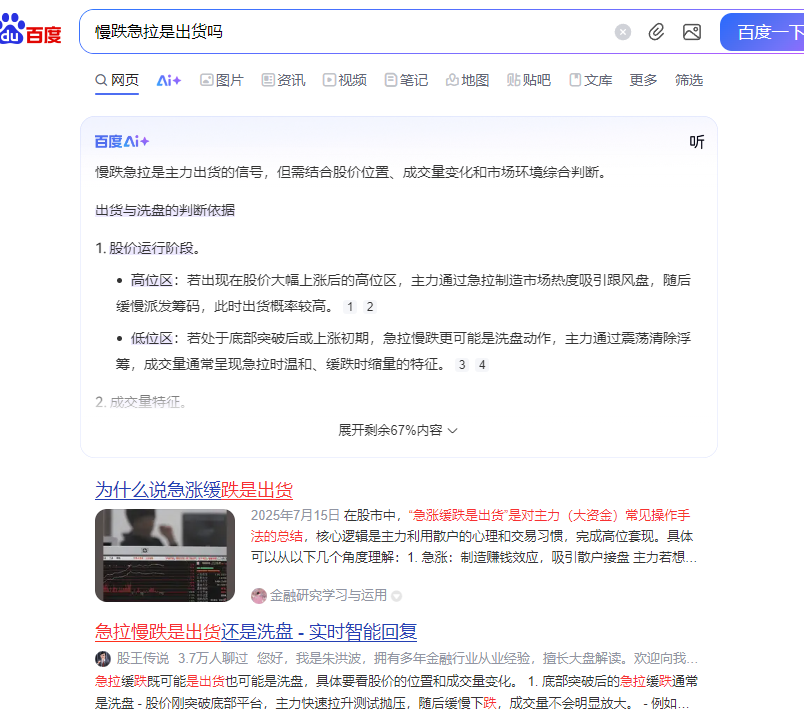Click the 金融研究学习与运用 avatar icon
Viewport: 804px width, 715px height.
click(258, 595)
